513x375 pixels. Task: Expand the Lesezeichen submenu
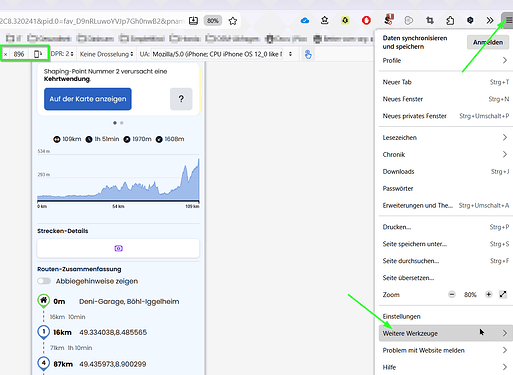pos(446,137)
